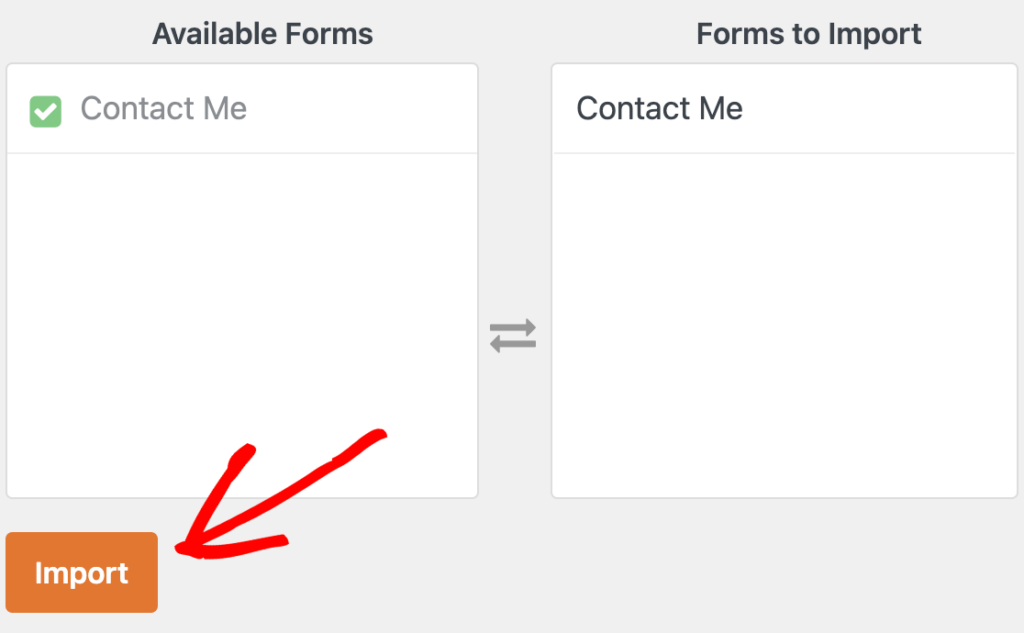Screen dimensions: 1024x633
Task: Click the Contact Me label text on the right
Action: pyautogui.click(x=660, y=108)
